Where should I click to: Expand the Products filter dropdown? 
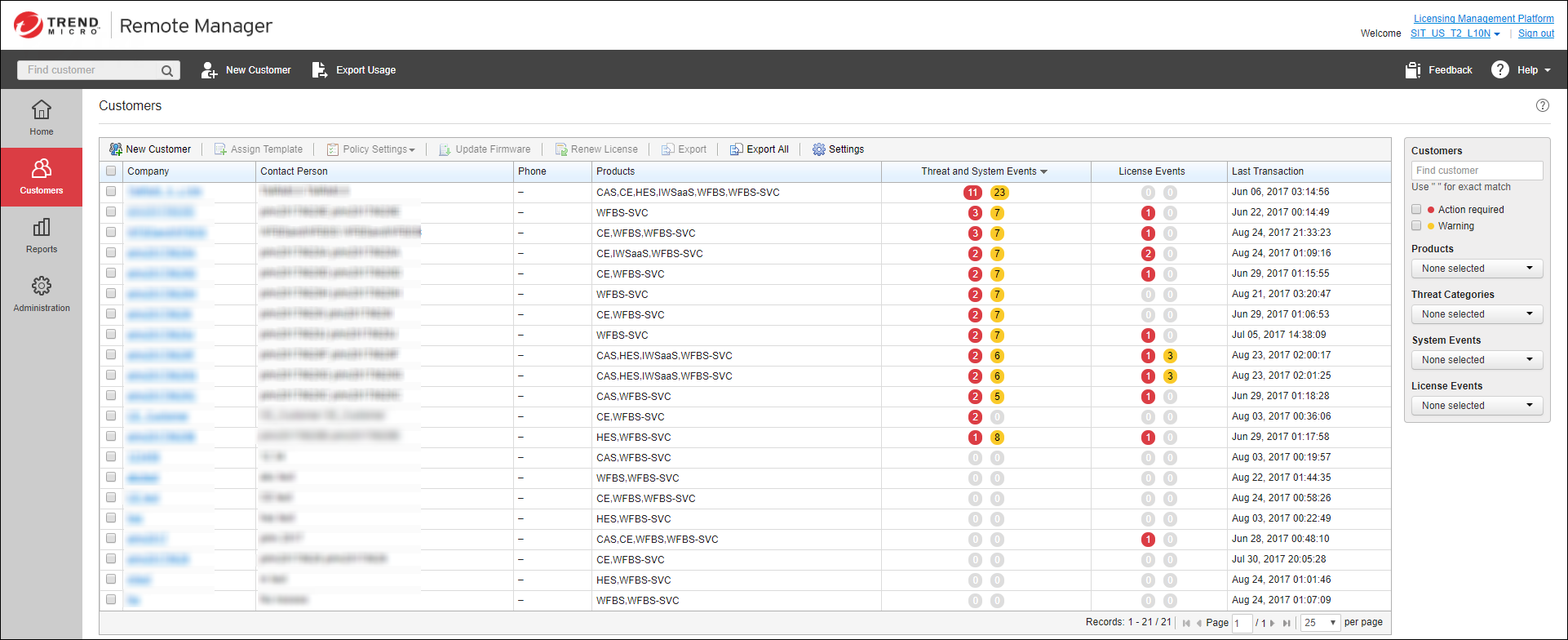pyautogui.click(x=1477, y=269)
